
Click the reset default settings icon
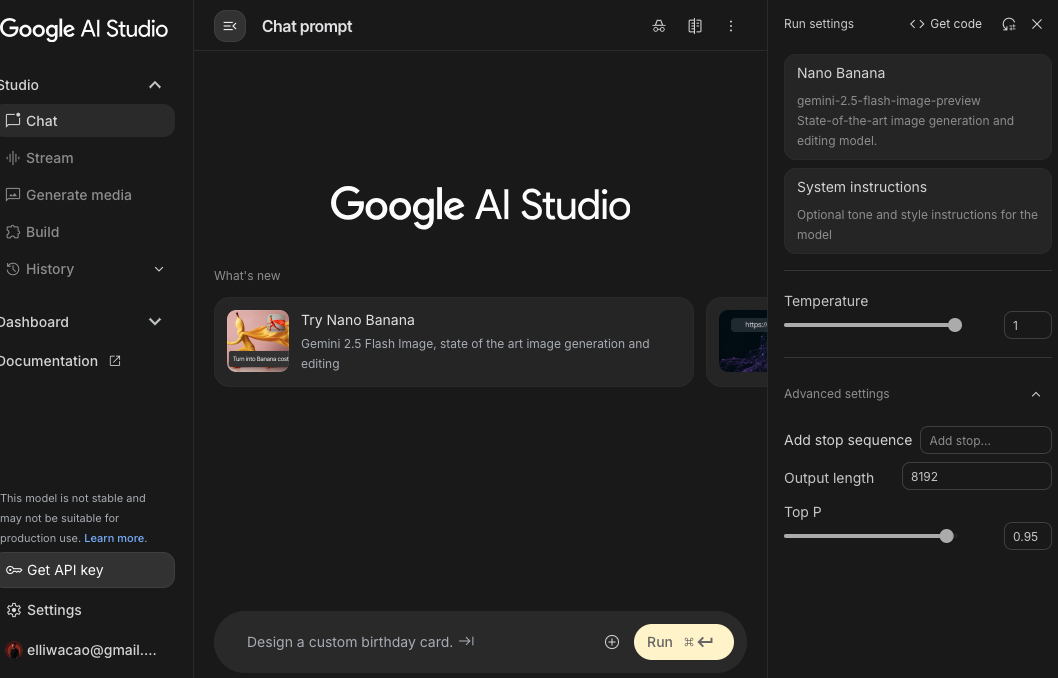click(1009, 24)
